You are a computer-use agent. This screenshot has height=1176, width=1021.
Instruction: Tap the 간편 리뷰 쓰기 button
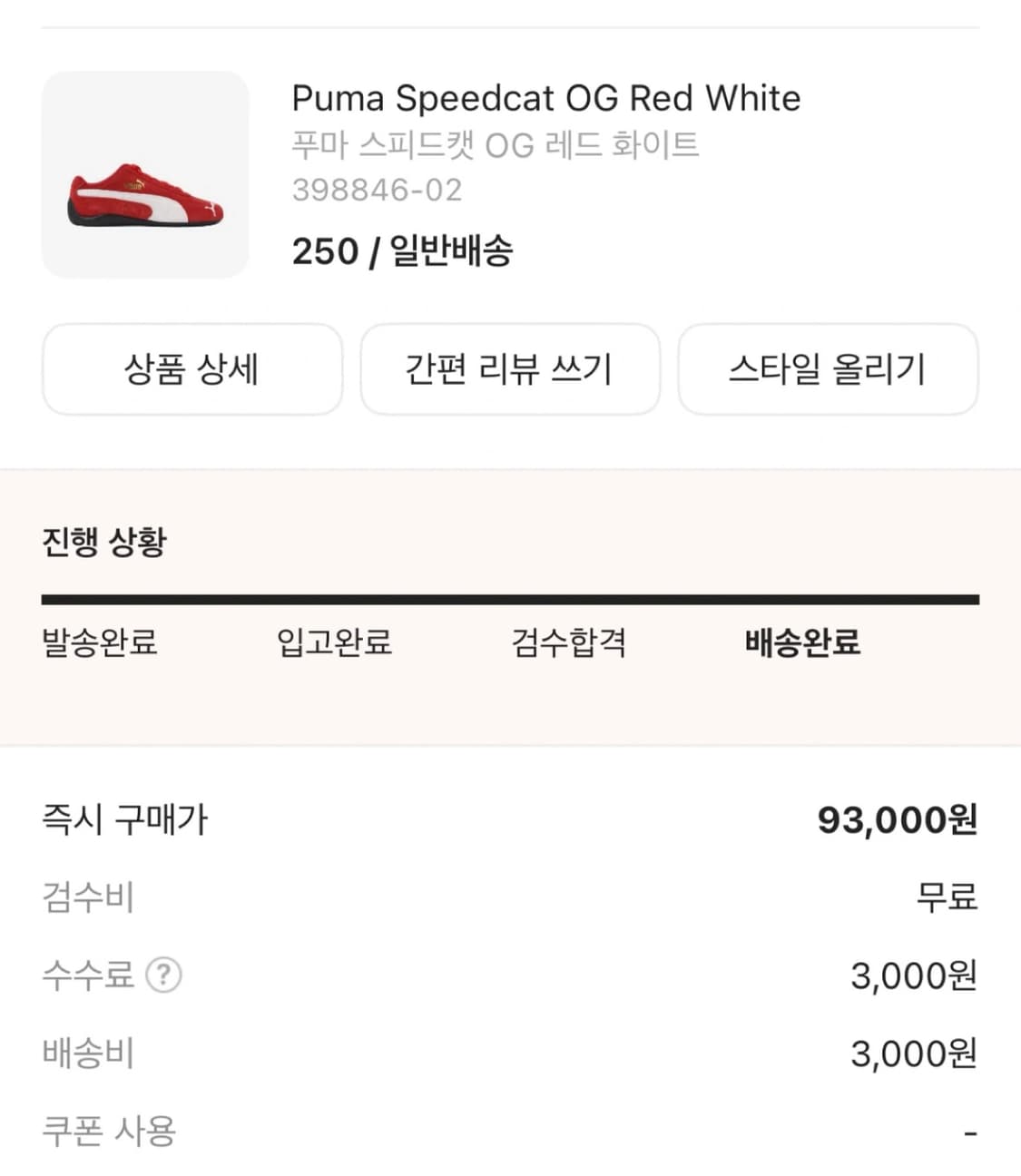(x=510, y=369)
